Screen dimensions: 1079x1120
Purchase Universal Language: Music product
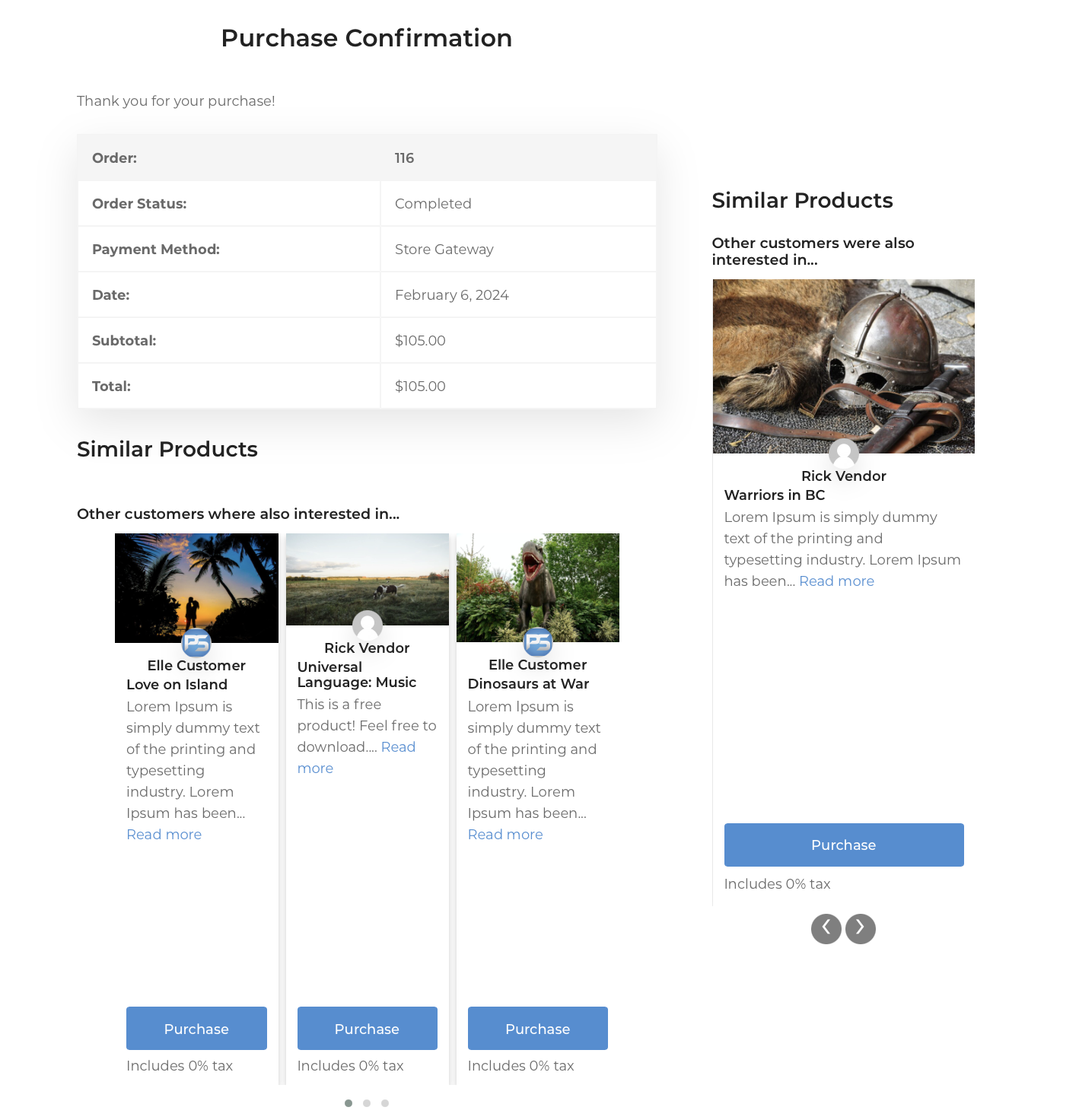point(368,1029)
